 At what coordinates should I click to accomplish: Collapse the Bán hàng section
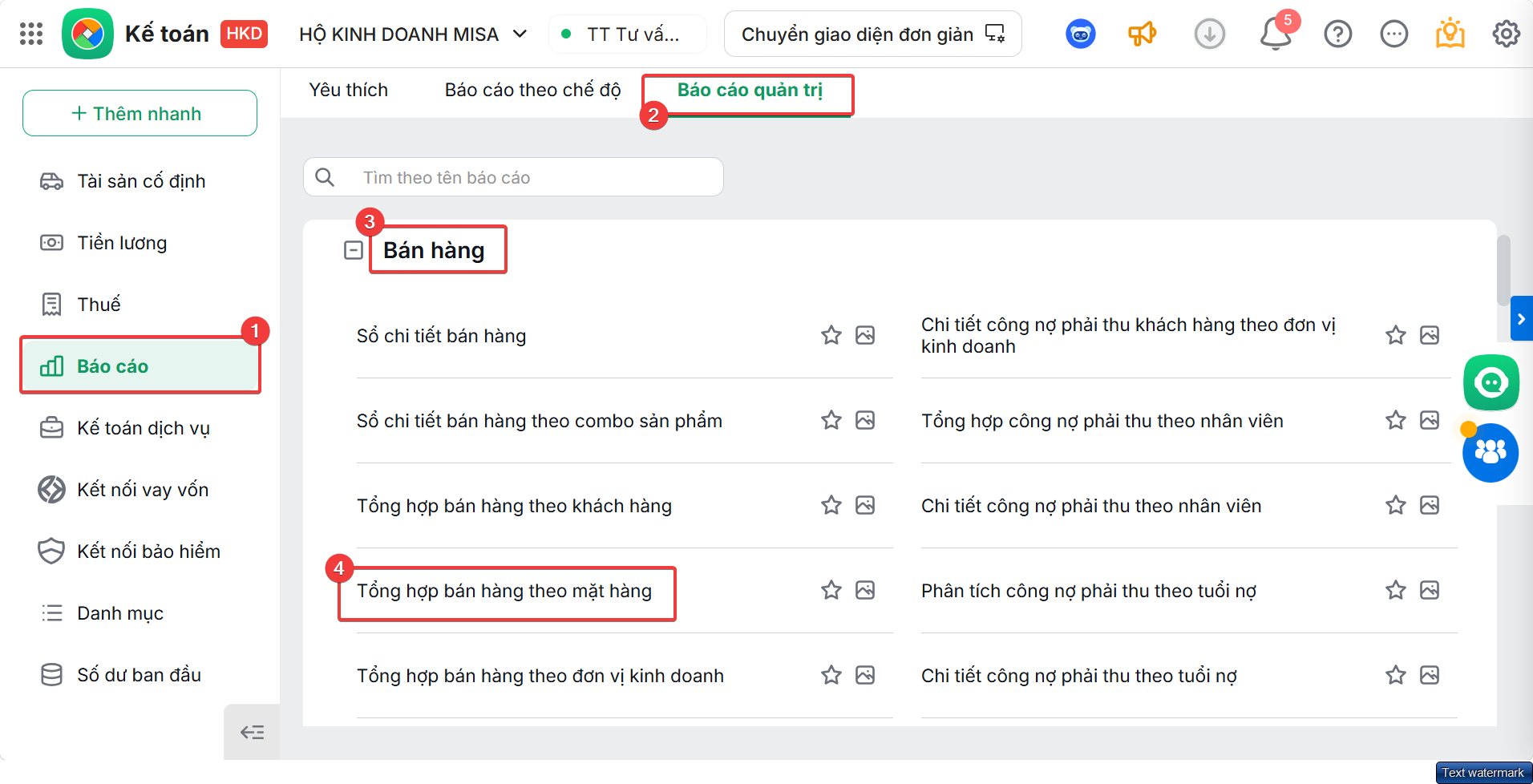354,250
